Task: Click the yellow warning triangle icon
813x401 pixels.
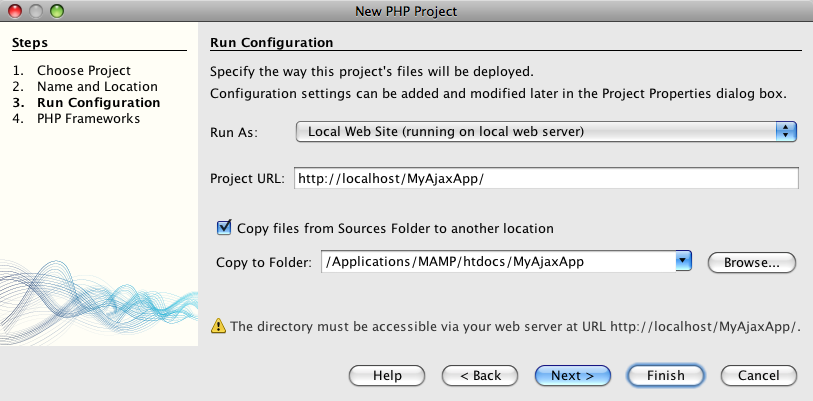Action: (217, 326)
